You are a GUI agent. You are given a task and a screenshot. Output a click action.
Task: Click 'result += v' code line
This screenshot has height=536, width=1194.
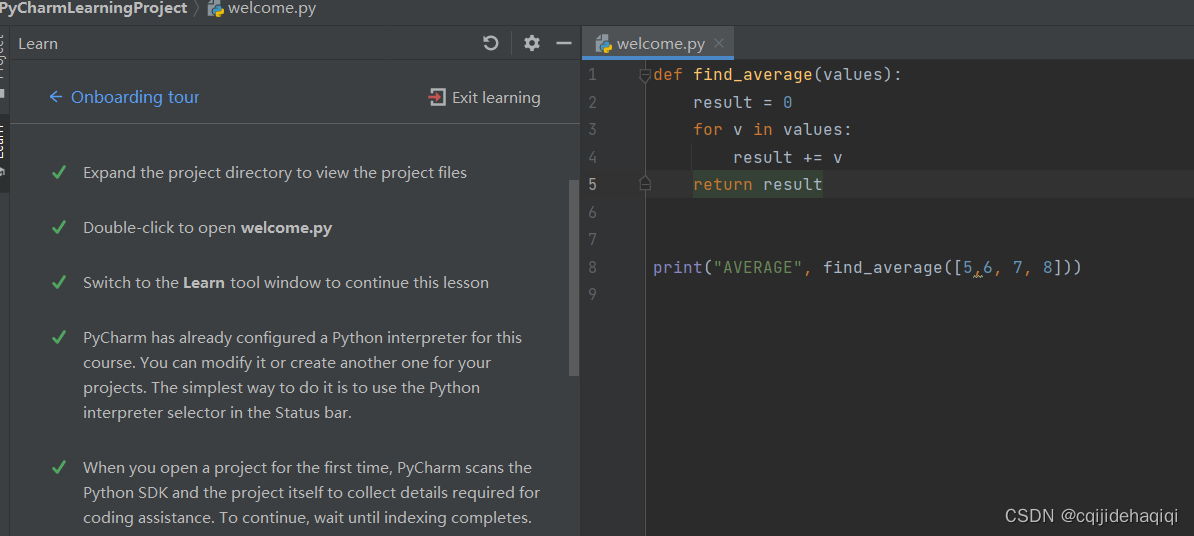click(x=787, y=157)
